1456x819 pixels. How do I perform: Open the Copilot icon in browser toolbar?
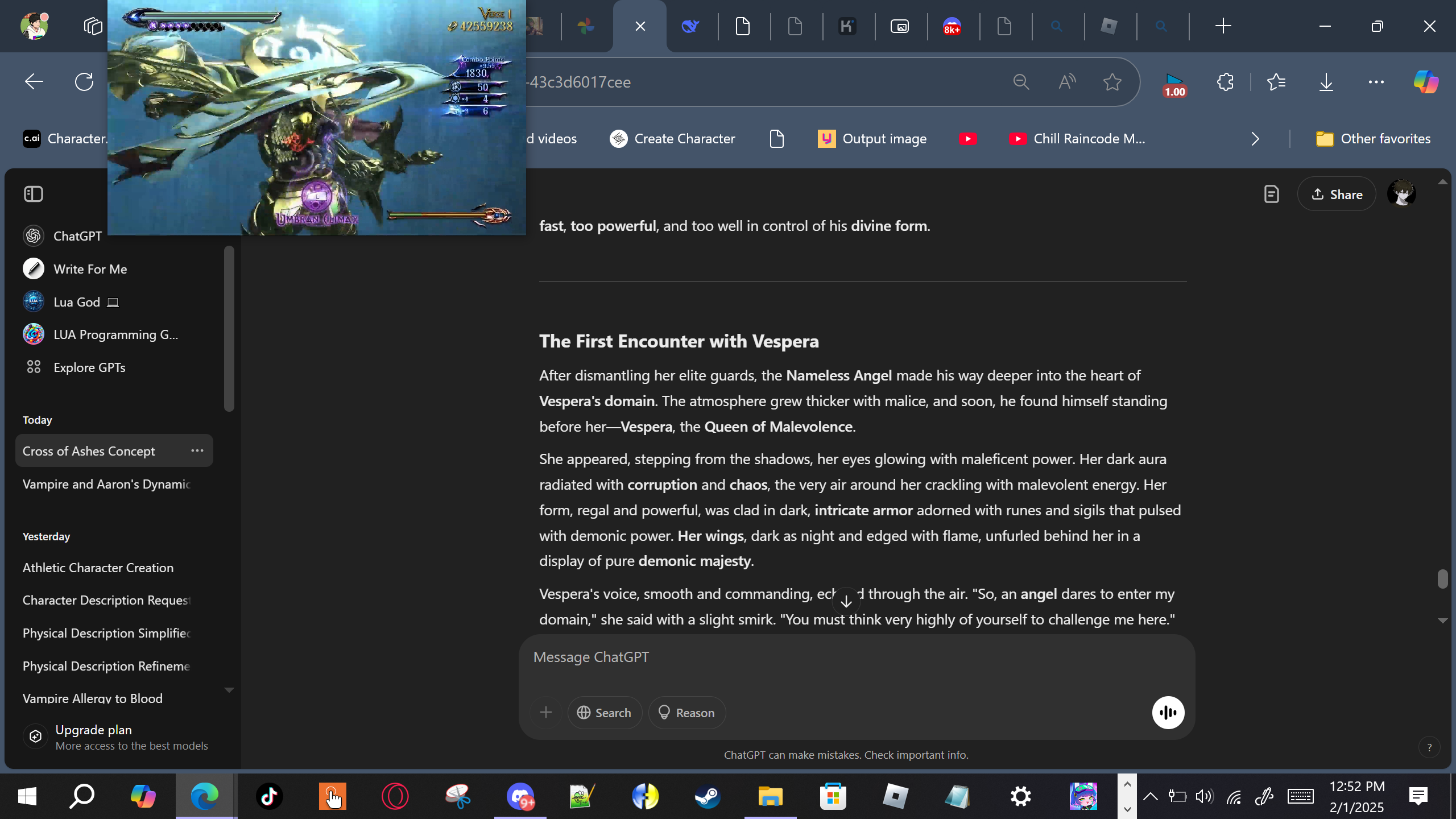coord(1425,82)
